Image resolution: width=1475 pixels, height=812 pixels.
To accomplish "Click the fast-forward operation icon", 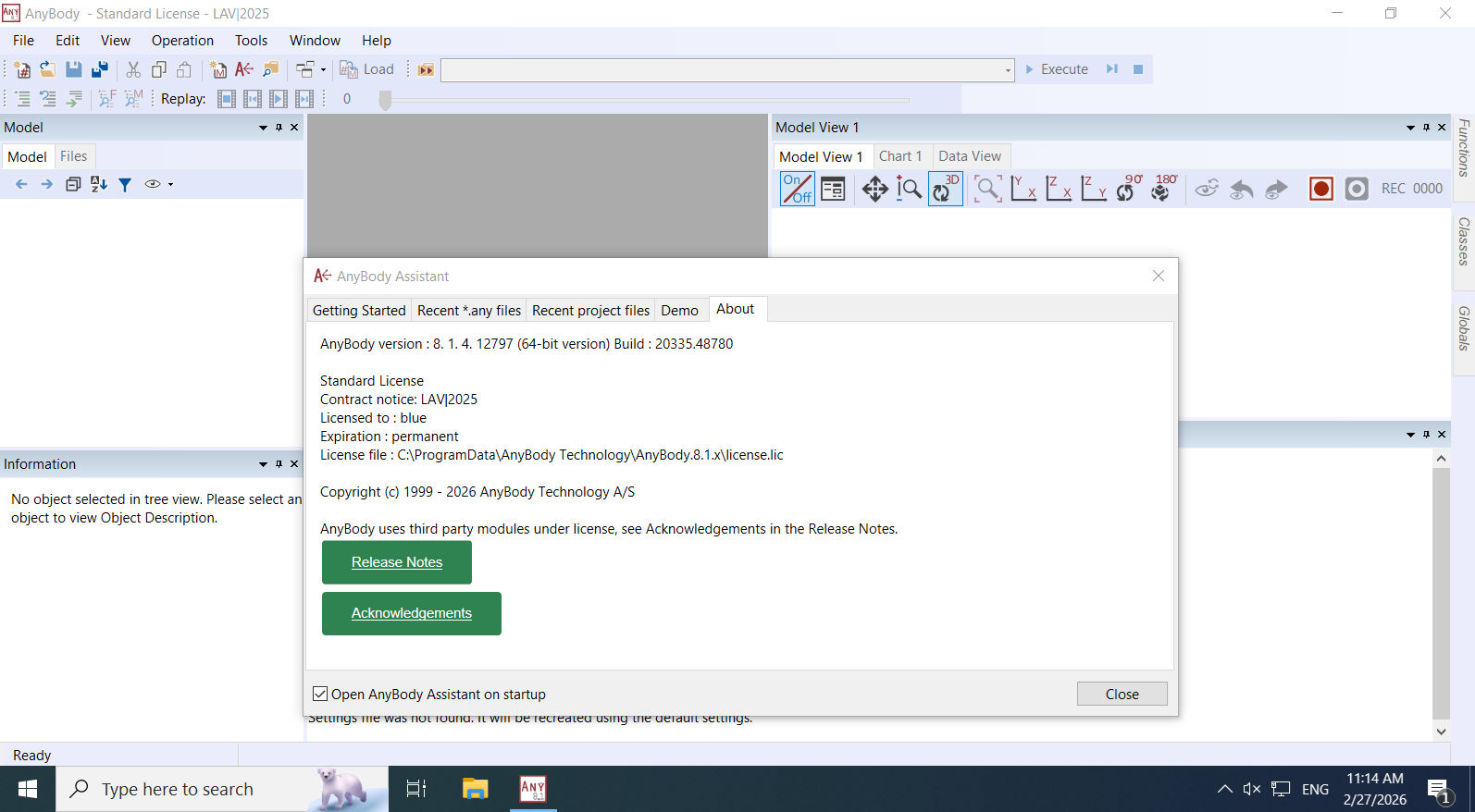I will (x=426, y=69).
